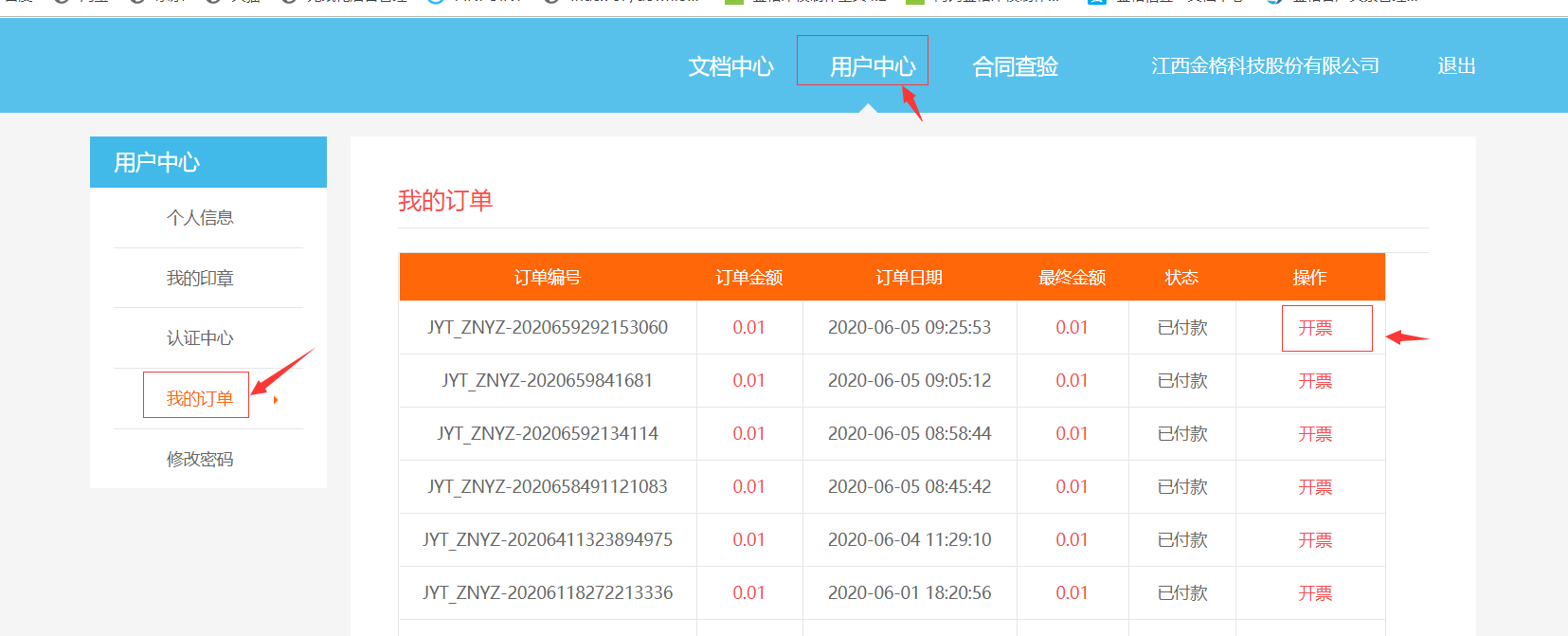The image size is (1568, 636).
Task: Log out via the 退出 link
Action: (1456, 65)
